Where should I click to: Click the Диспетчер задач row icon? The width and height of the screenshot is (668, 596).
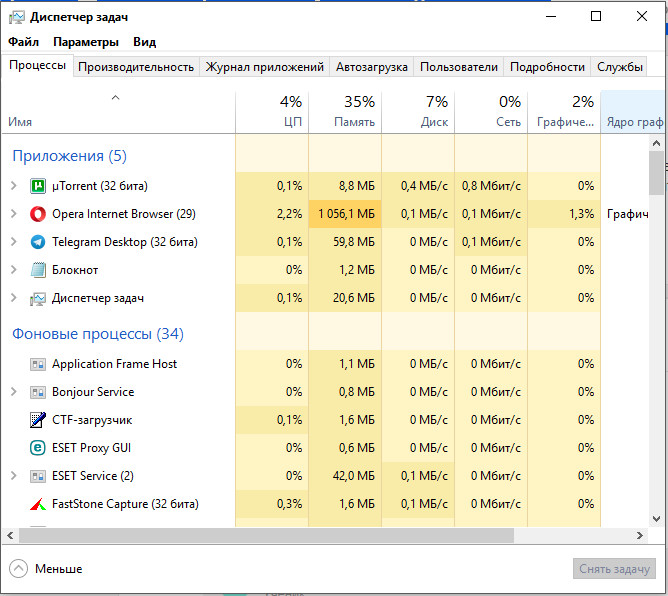pos(38,298)
